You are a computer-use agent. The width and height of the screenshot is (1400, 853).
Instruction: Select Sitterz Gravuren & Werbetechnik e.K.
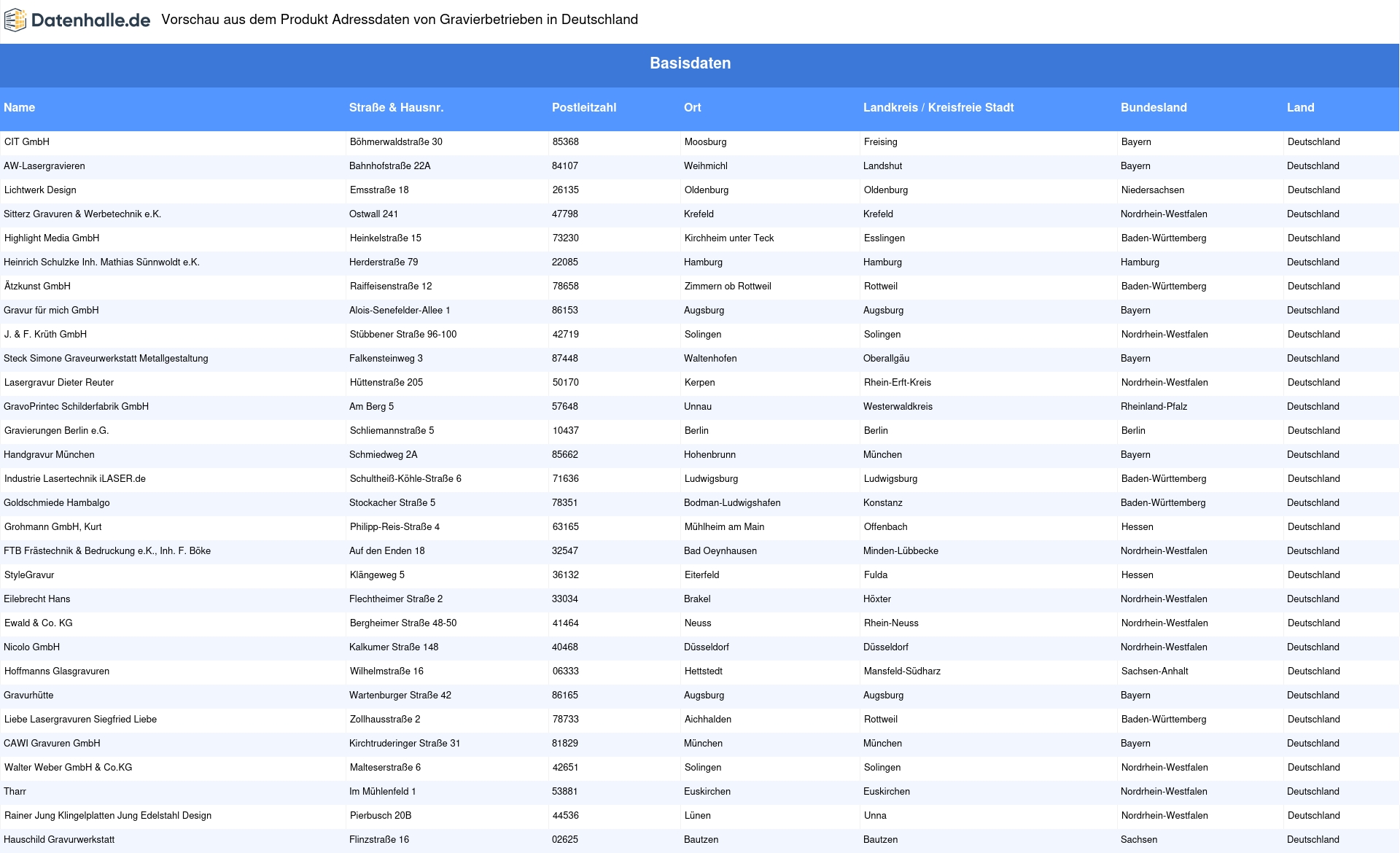coord(82,214)
